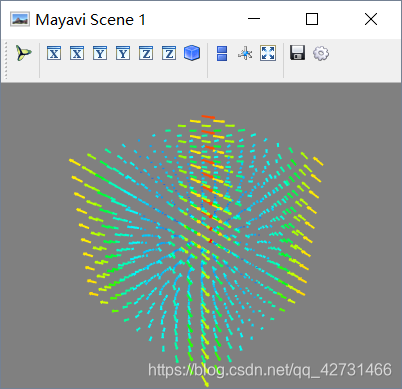View scene along the +Z axis
The height and width of the screenshot is (389, 402).
(169, 53)
